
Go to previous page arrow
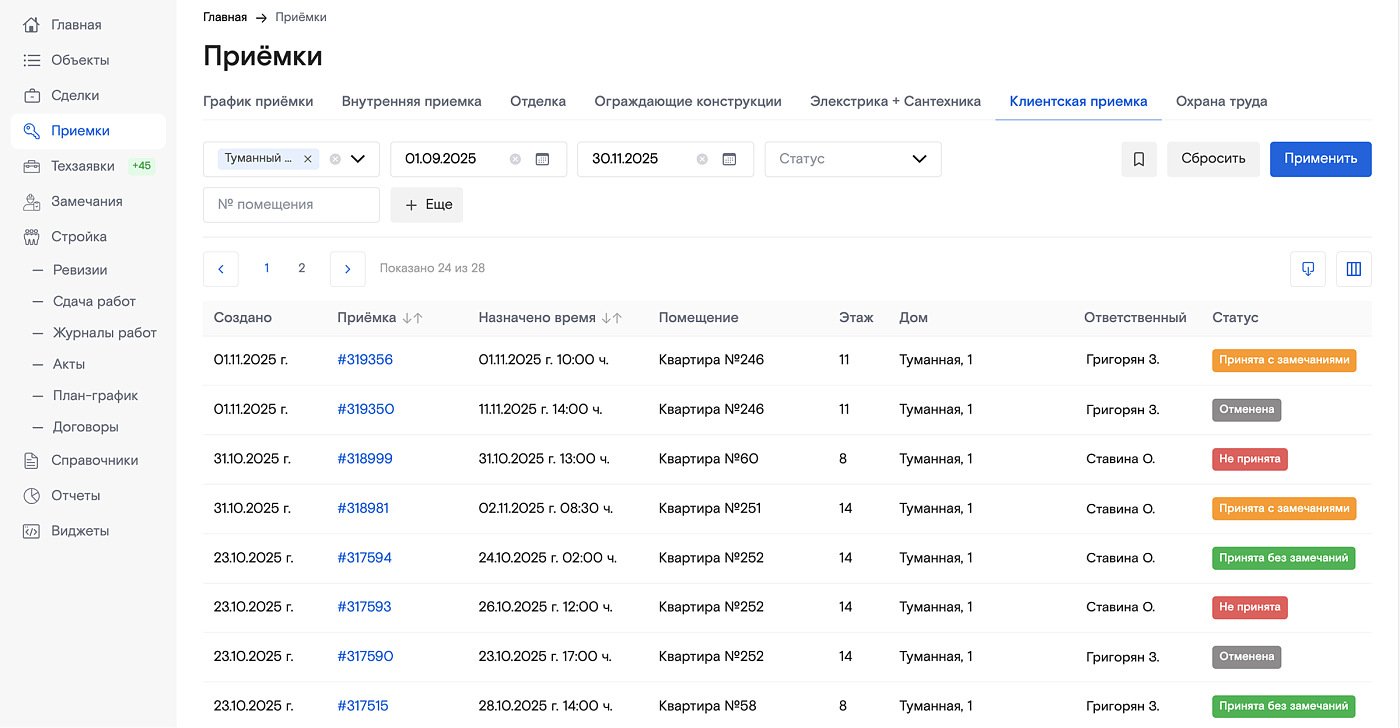[x=221, y=269]
